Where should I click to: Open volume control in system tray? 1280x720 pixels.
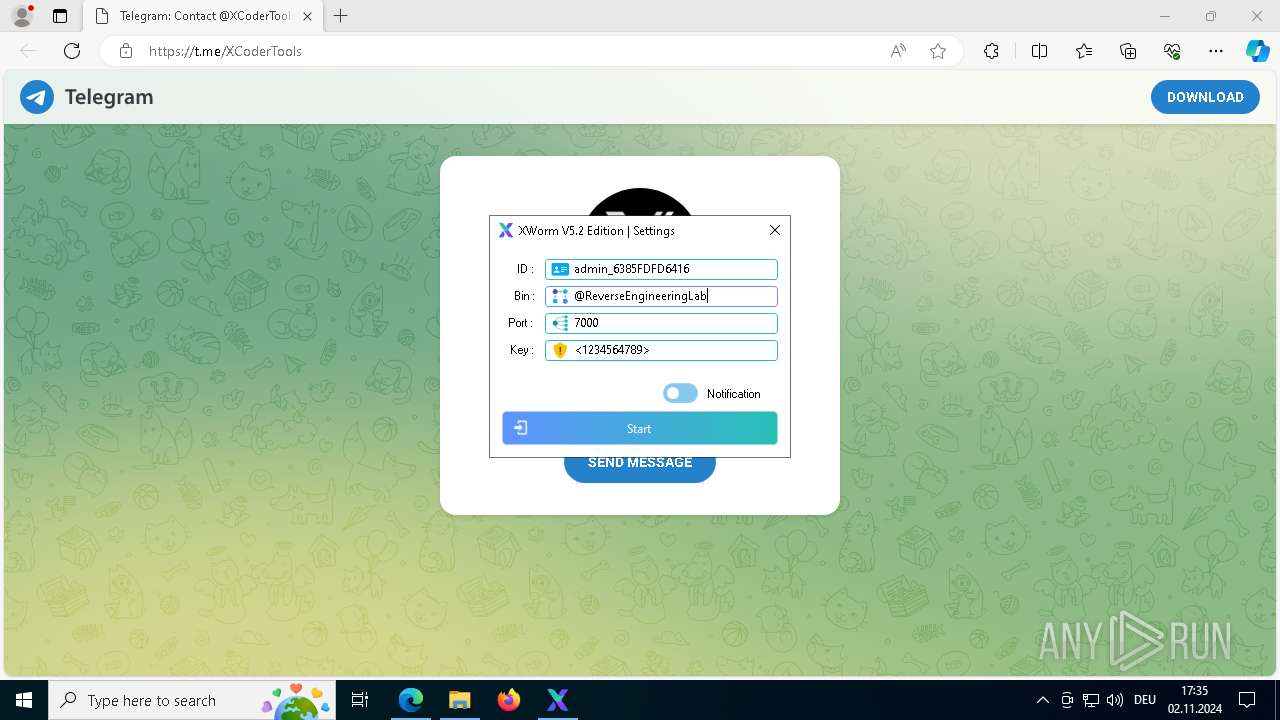pos(1115,700)
